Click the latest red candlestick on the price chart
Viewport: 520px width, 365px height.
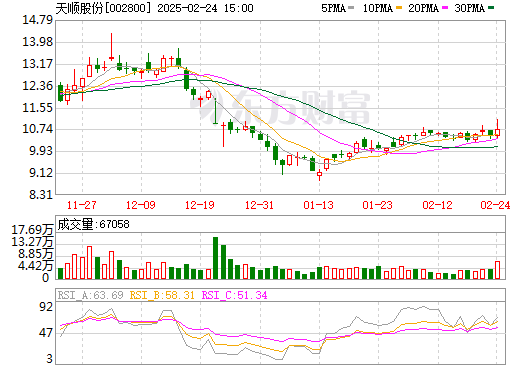497,132
